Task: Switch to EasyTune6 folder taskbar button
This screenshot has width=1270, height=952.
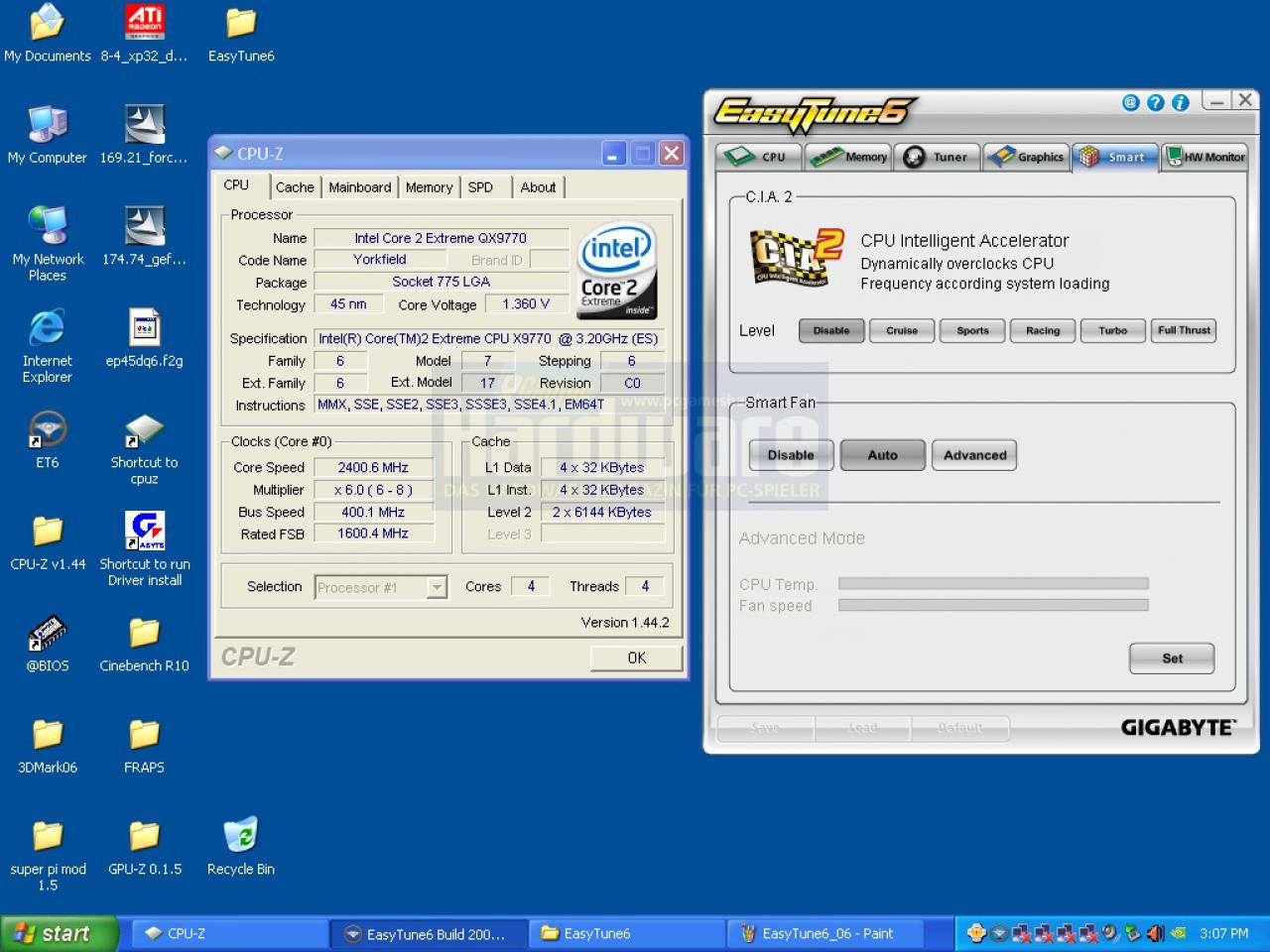Action: 627,933
